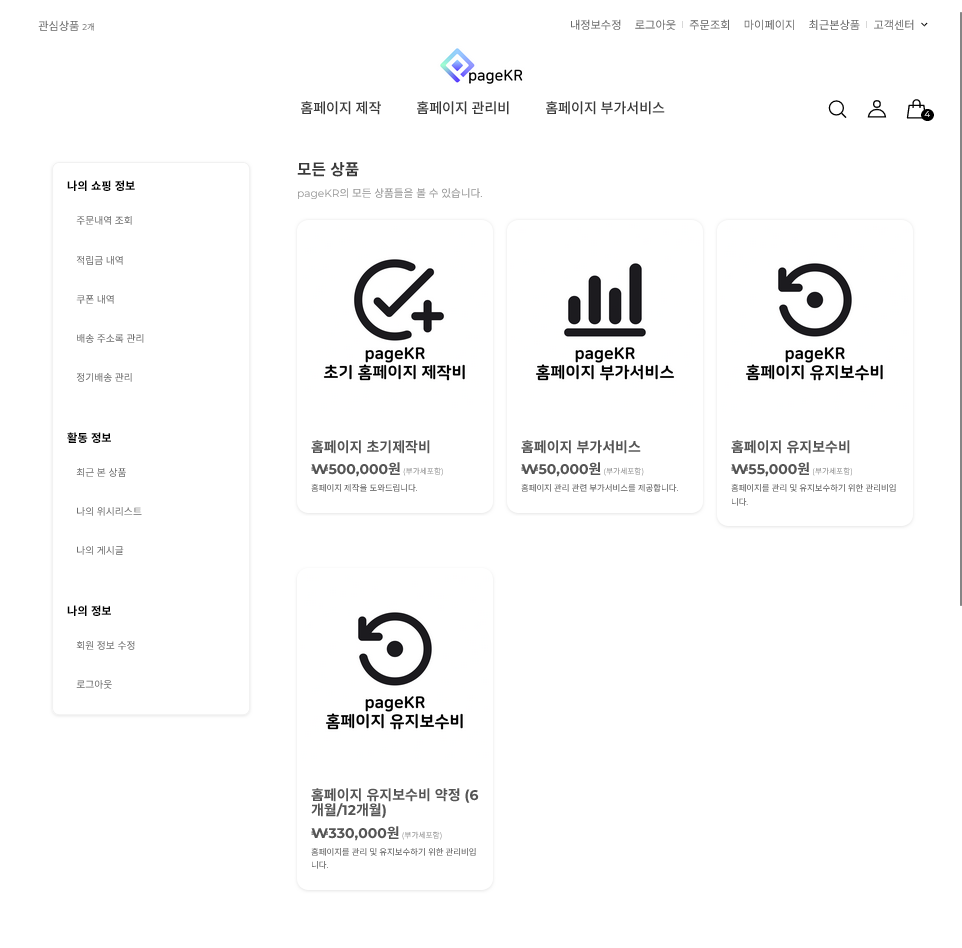Open 최근 본 상품 in sidebar
The image size is (962, 948).
[x=101, y=472]
